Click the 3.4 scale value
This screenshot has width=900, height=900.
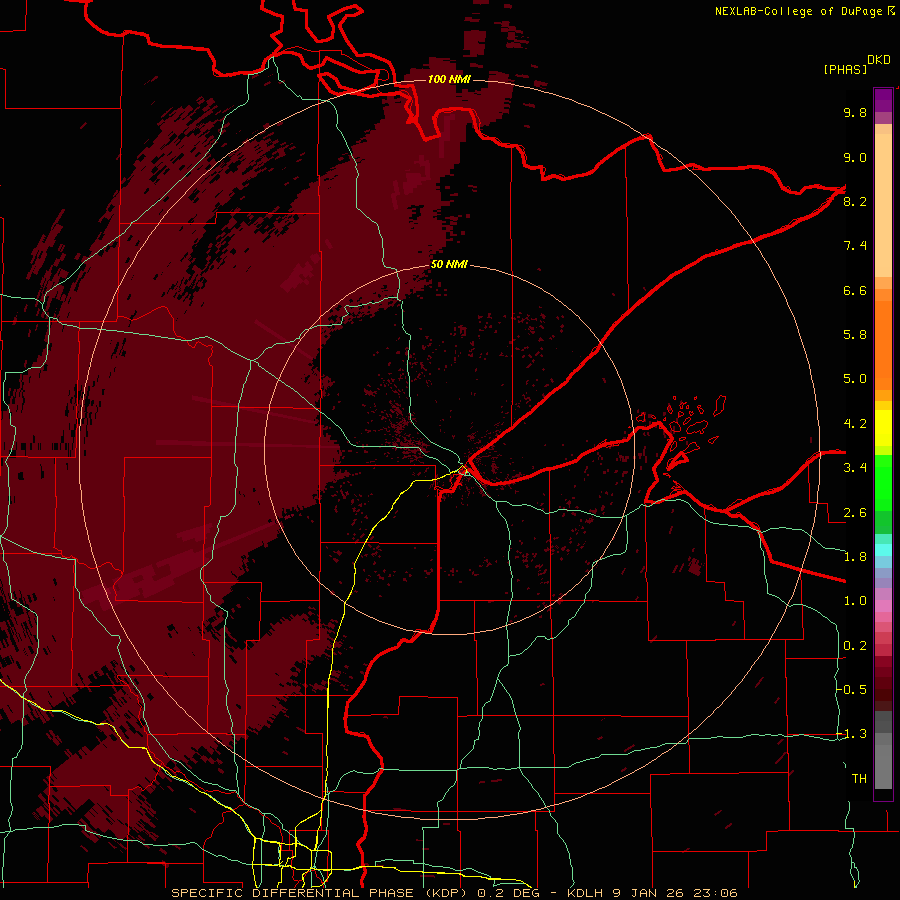(x=855, y=468)
